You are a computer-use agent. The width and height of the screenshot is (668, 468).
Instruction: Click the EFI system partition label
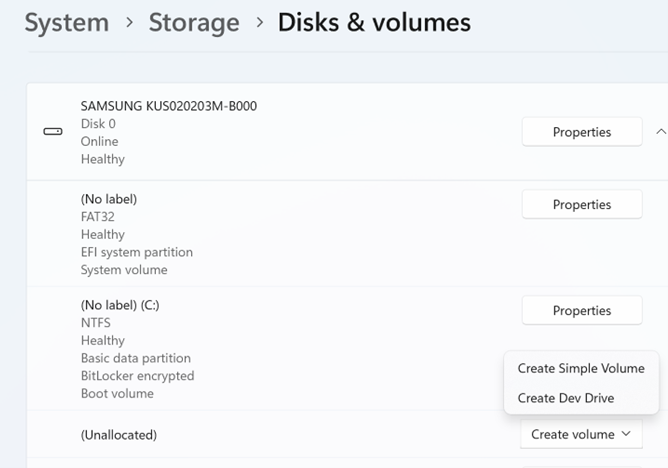coord(137,252)
